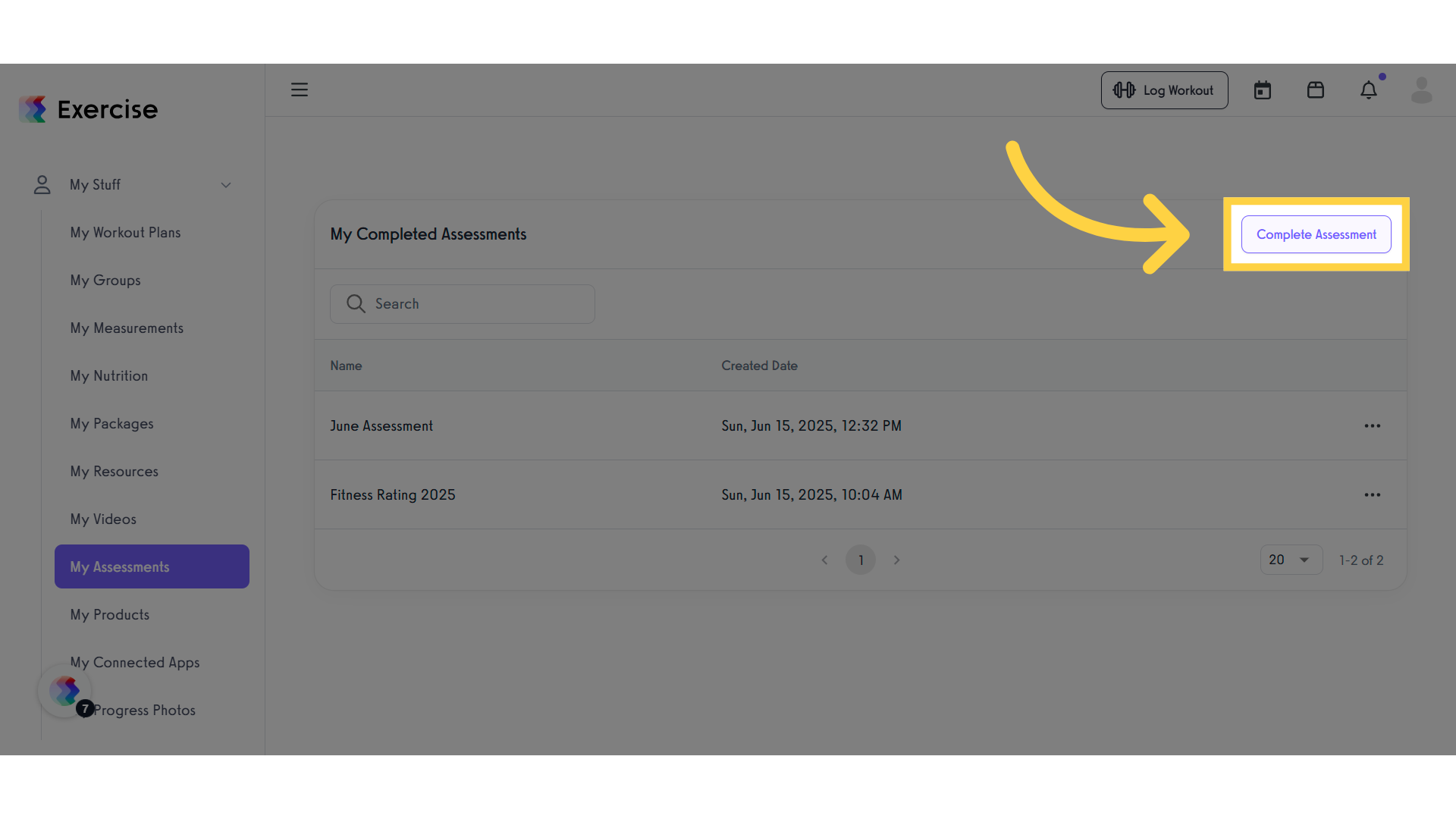Click the Fitness Rating 2025 name
This screenshot has width=1456, height=819.
(393, 495)
